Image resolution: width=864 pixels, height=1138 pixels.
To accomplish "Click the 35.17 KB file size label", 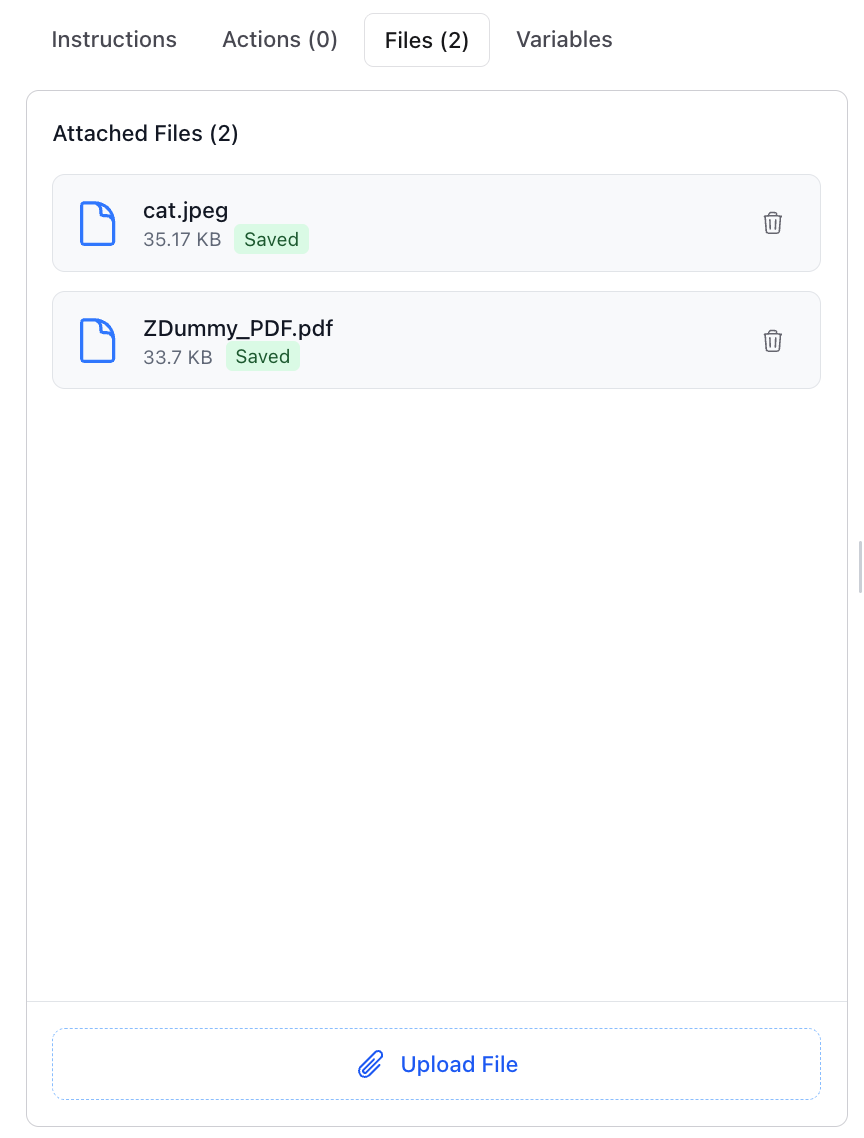I will click(182, 239).
